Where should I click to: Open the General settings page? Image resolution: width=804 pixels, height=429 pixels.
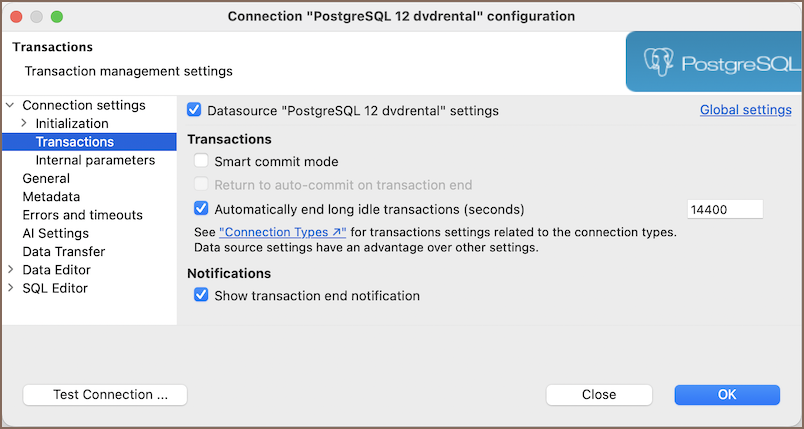tap(46, 178)
